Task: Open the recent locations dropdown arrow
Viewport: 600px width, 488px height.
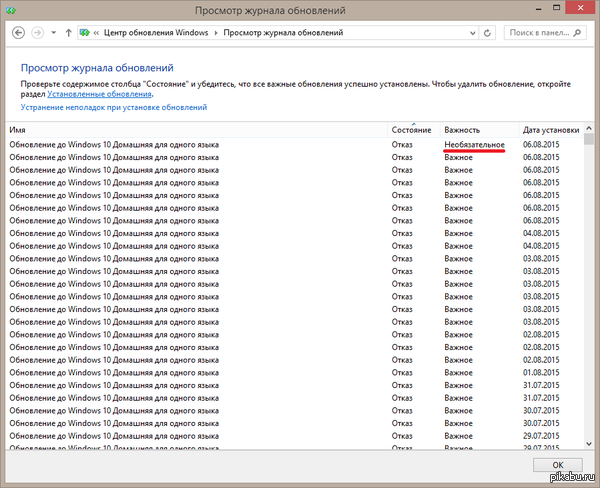Action: click(x=55, y=33)
